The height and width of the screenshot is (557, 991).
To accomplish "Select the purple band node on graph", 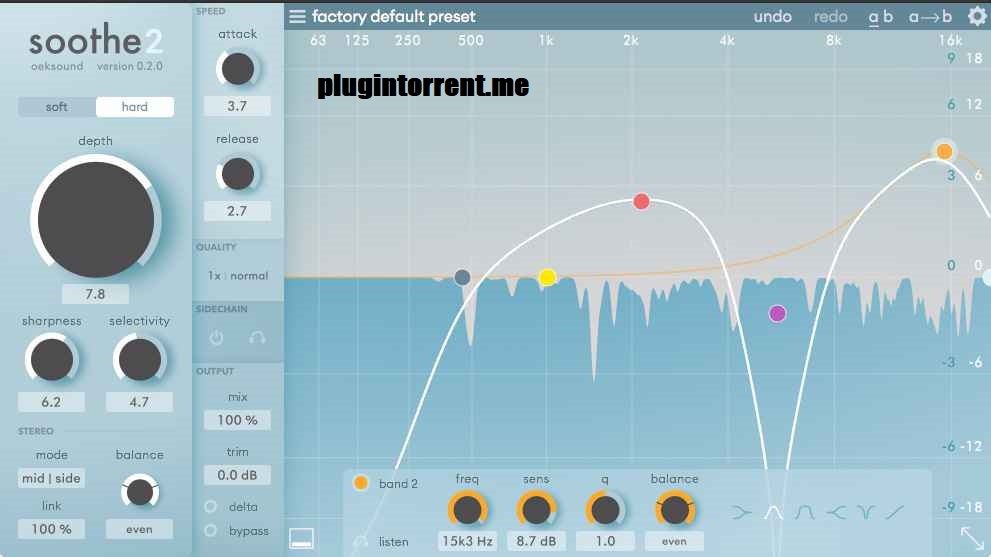I will [777, 313].
